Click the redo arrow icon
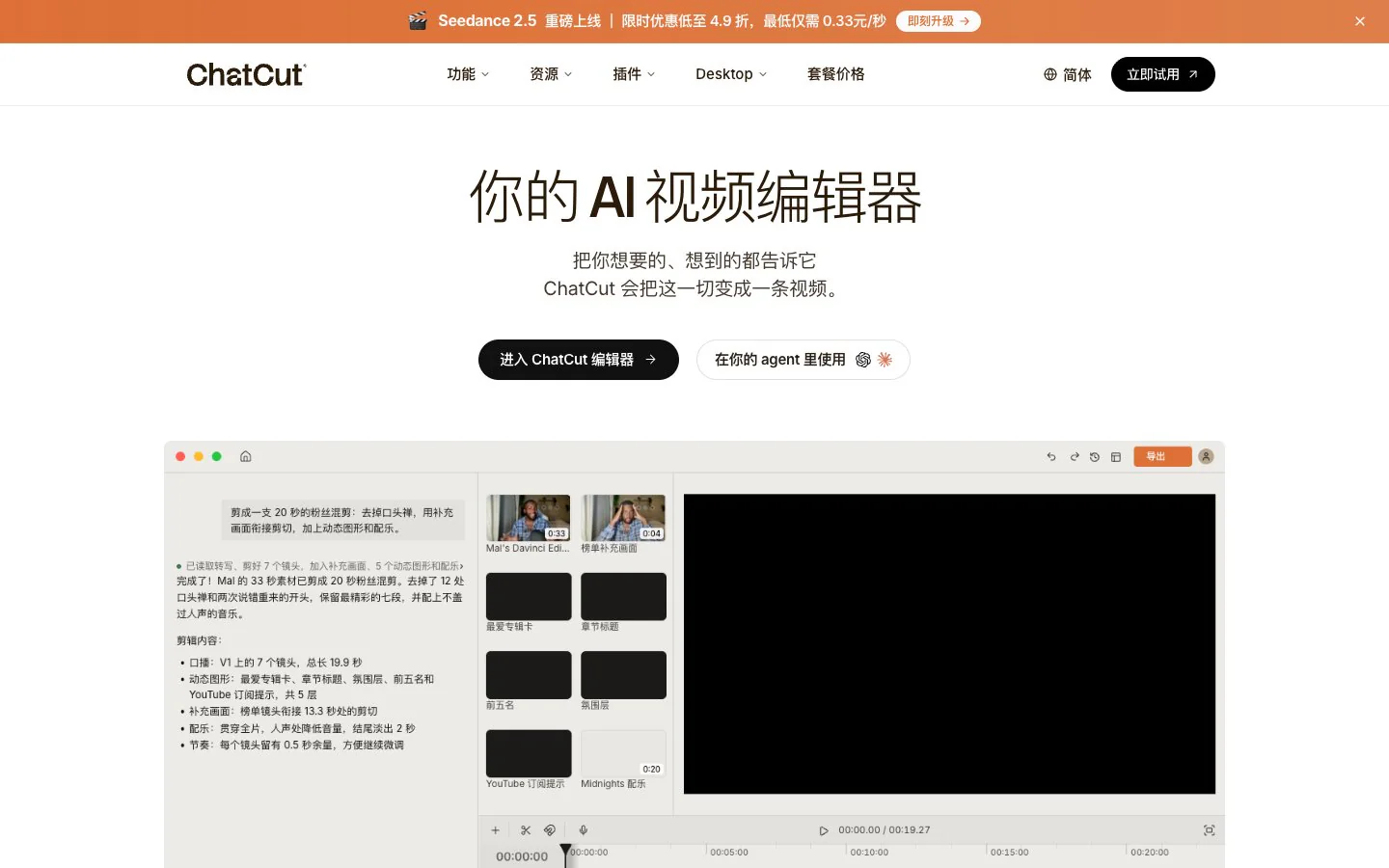Image resolution: width=1389 pixels, height=868 pixels. [x=1075, y=457]
